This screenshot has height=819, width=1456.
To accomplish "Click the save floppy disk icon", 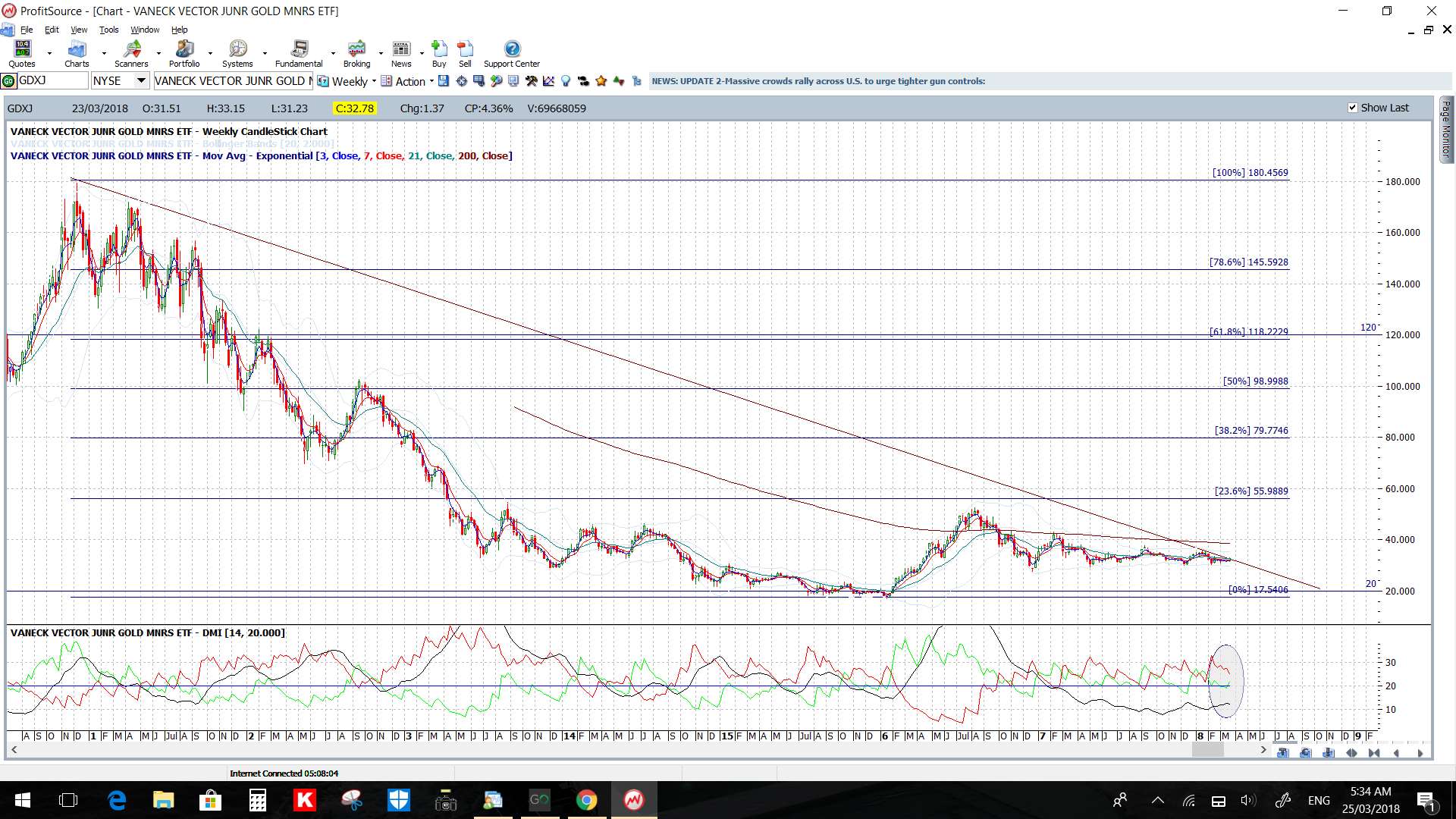I will 444,81.
